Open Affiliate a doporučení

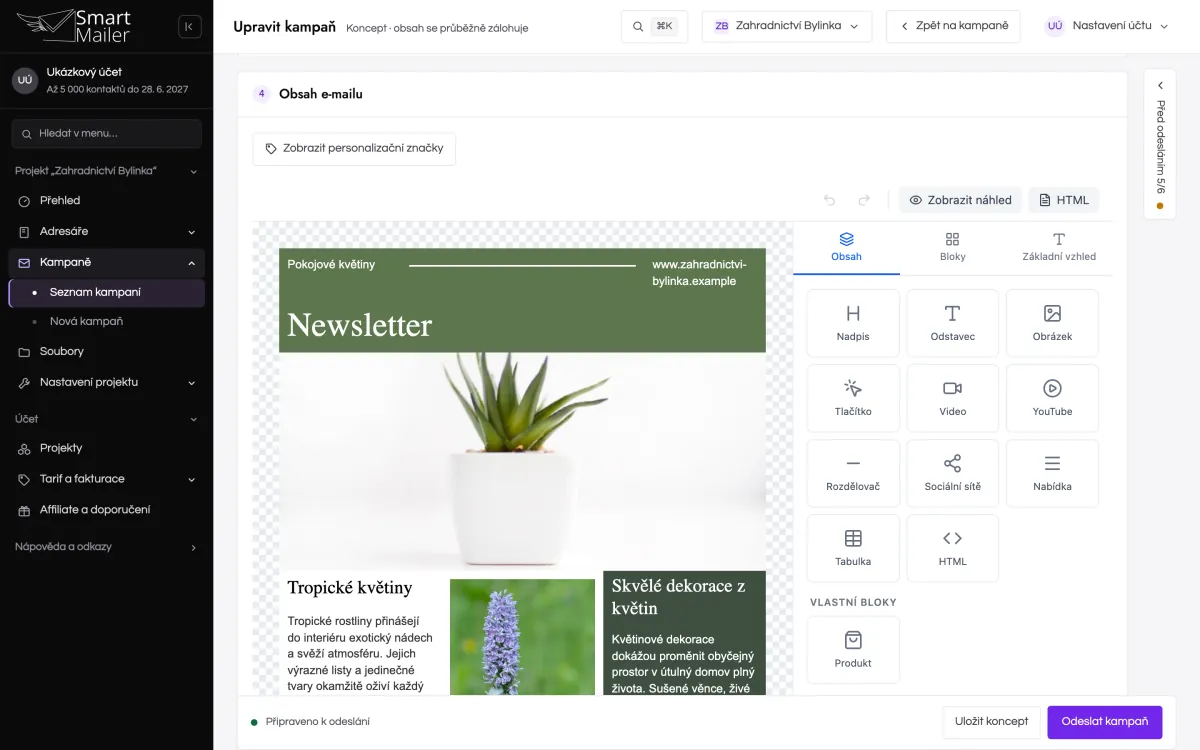coord(107,510)
